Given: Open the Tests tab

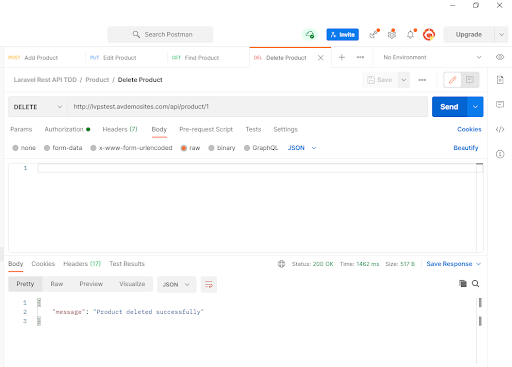Looking at the screenshot, I should [253, 129].
